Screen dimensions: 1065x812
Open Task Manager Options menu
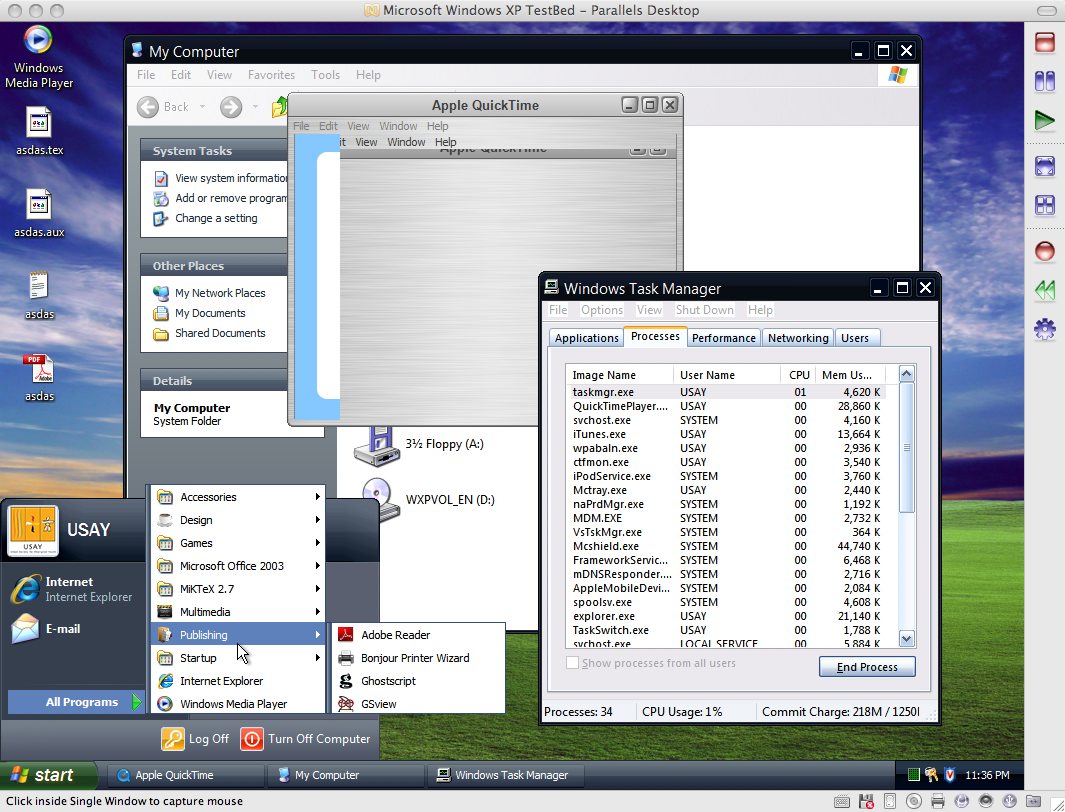(x=601, y=310)
